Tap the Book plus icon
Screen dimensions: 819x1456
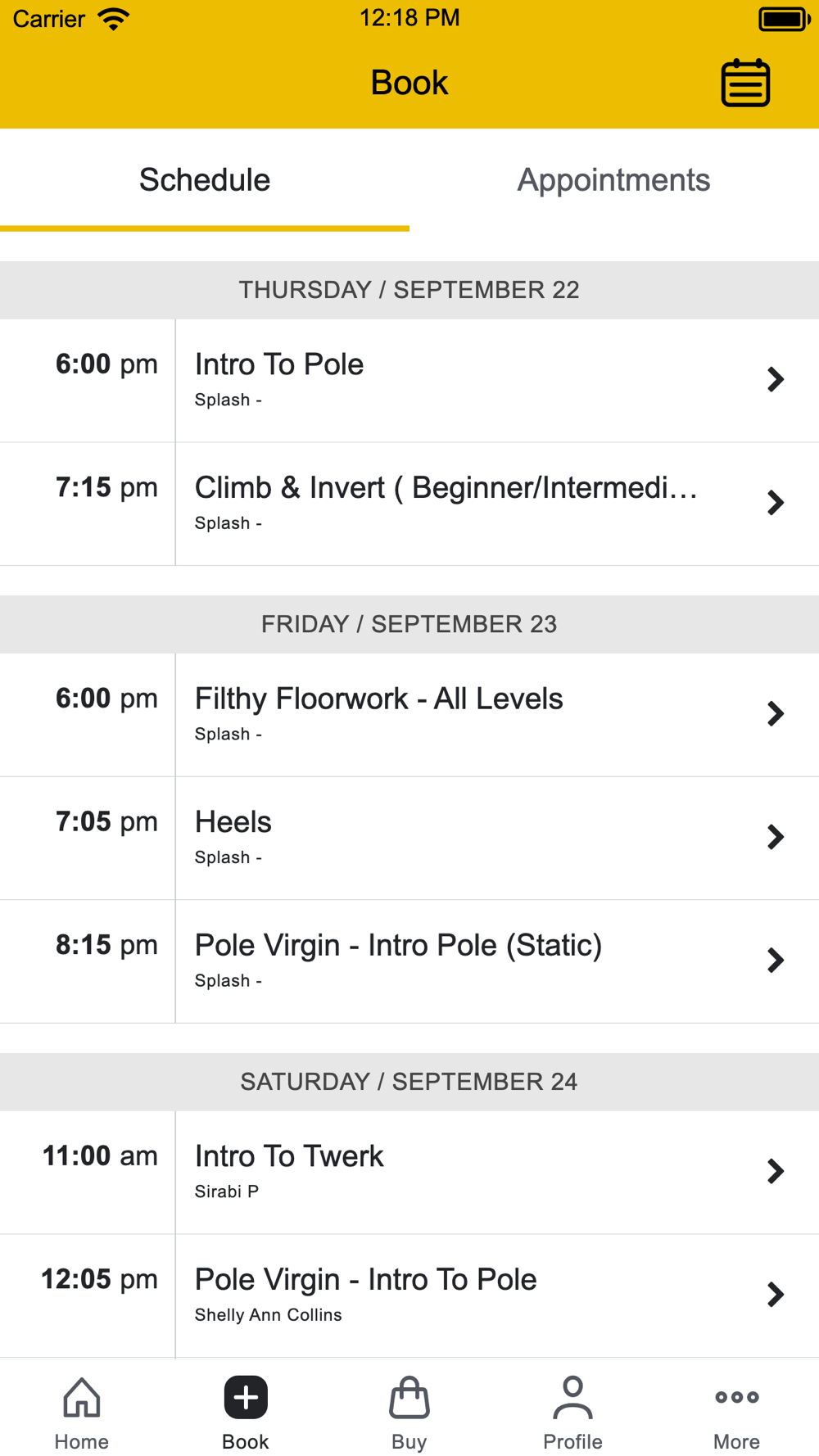[246, 1397]
